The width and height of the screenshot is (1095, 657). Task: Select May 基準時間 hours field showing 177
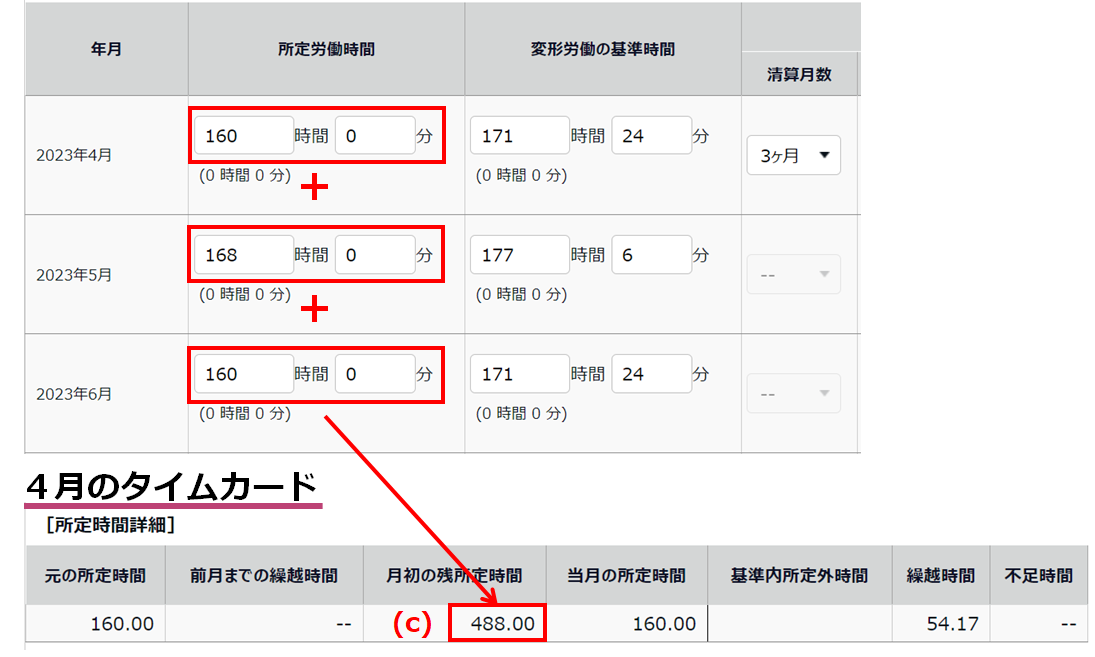pos(520,255)
